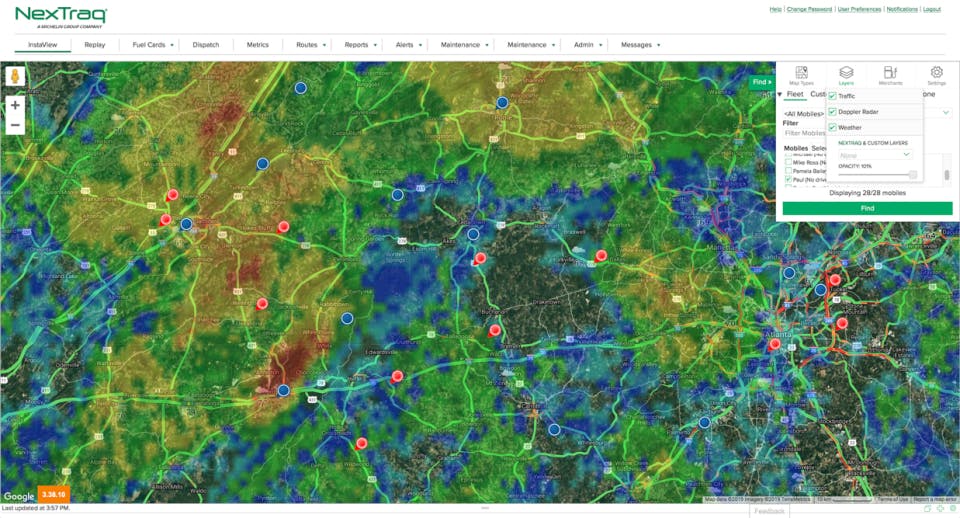
Task: Check the Mike Ross mobile checkbox
Action: point(789,163)
